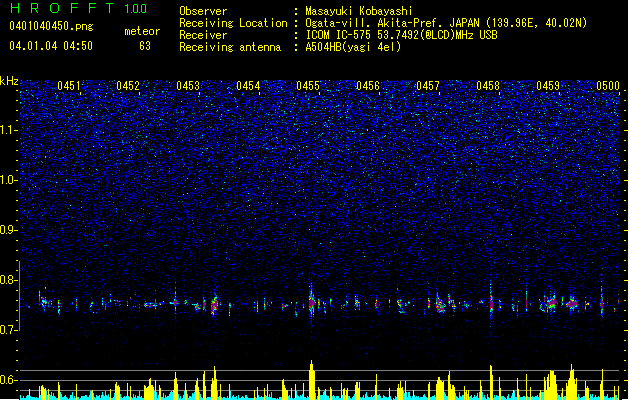Click the 0456 time marker
Image resolution: width=629 pixels, height=400 pixels.
[x=368, y=86]
